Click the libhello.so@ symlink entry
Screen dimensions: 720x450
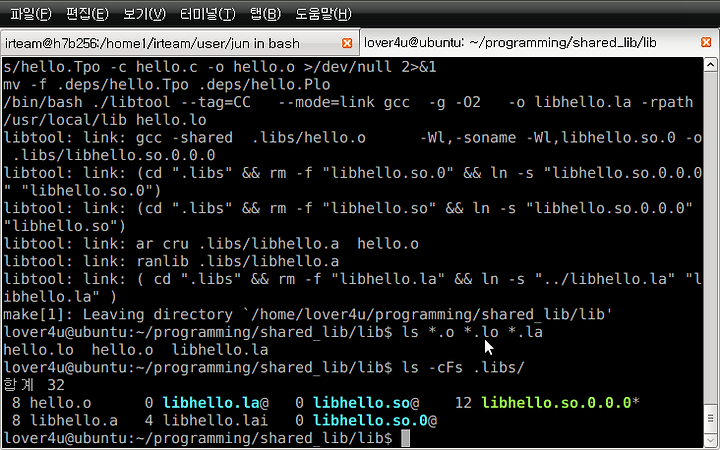click(366, 403)
